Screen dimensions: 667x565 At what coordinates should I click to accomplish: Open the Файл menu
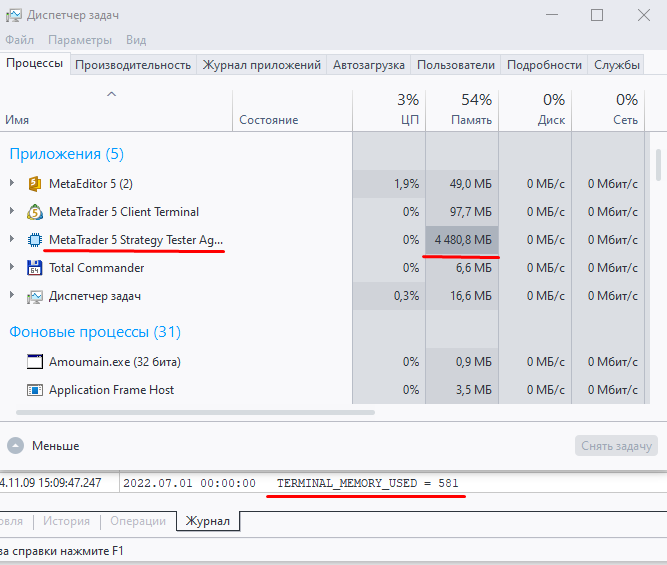coord(19,40)
